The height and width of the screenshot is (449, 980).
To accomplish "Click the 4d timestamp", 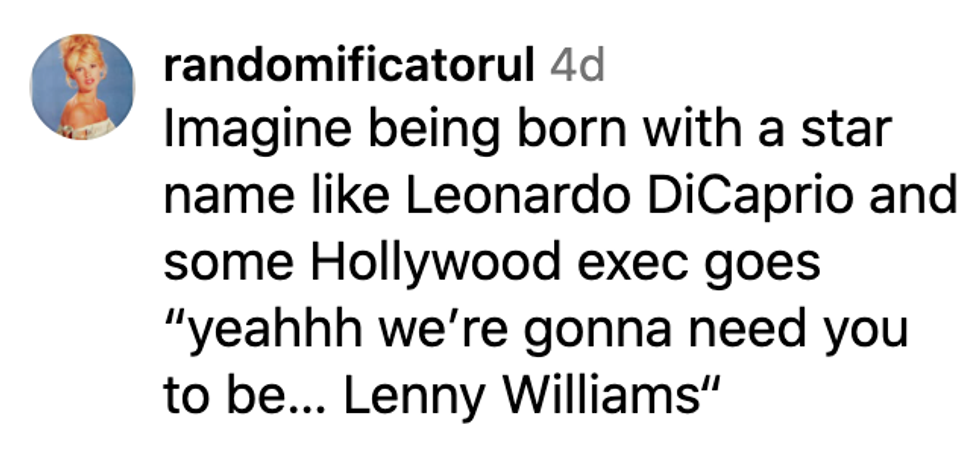I will click(x=577, y=65).
